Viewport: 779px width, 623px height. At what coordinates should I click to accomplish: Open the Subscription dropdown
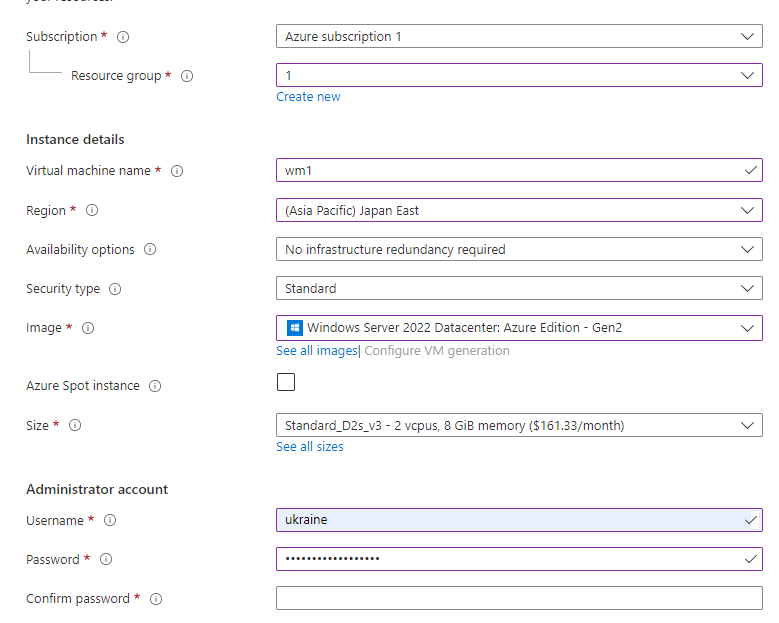(x=519, y=36)
